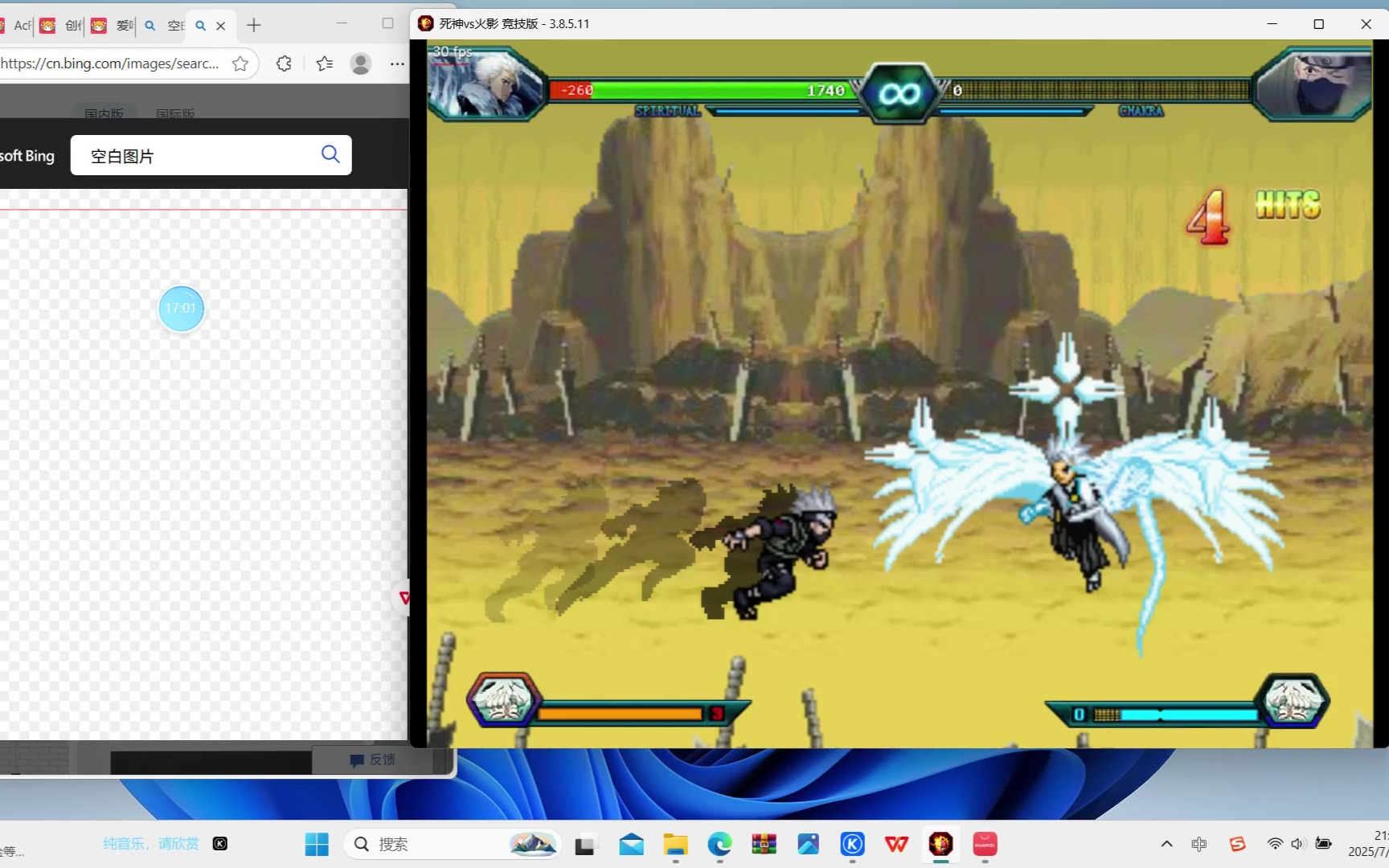Open Edge settings and more menu
1389x868 pixels.
(397, 63)
